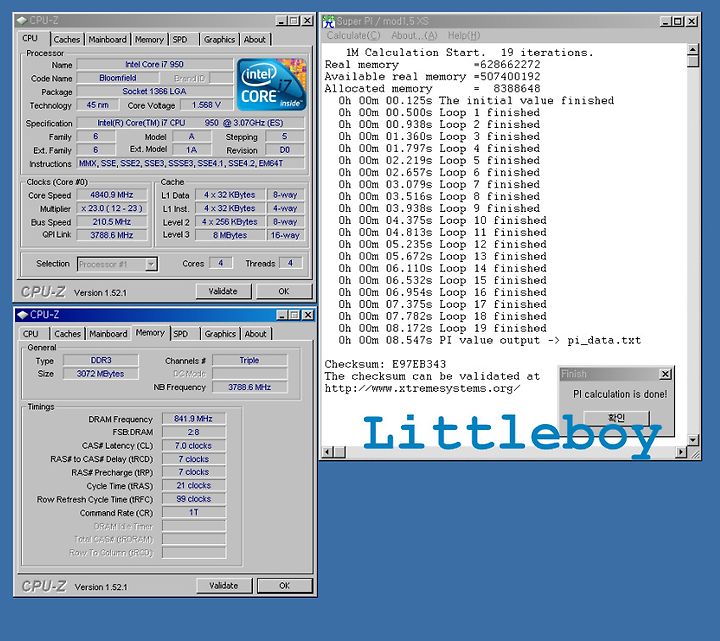Click the Level 3 cache 8 MBytes value
720x641 pixels.
pyautogui.click(x=230, y=235)
